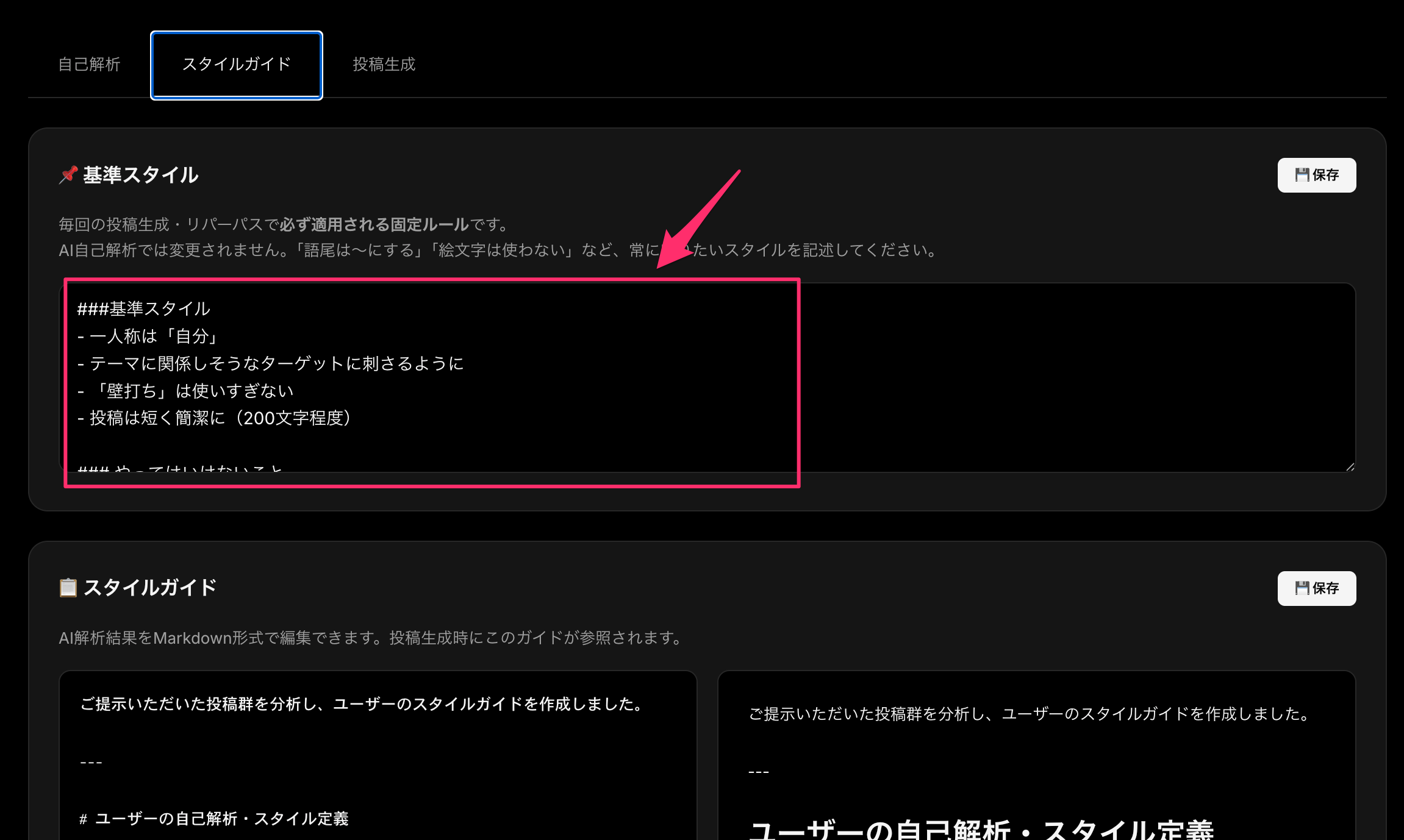The image size is (1404, 840).
Task: Switch to the 自己解析 tab
Action: coord(89,65)
